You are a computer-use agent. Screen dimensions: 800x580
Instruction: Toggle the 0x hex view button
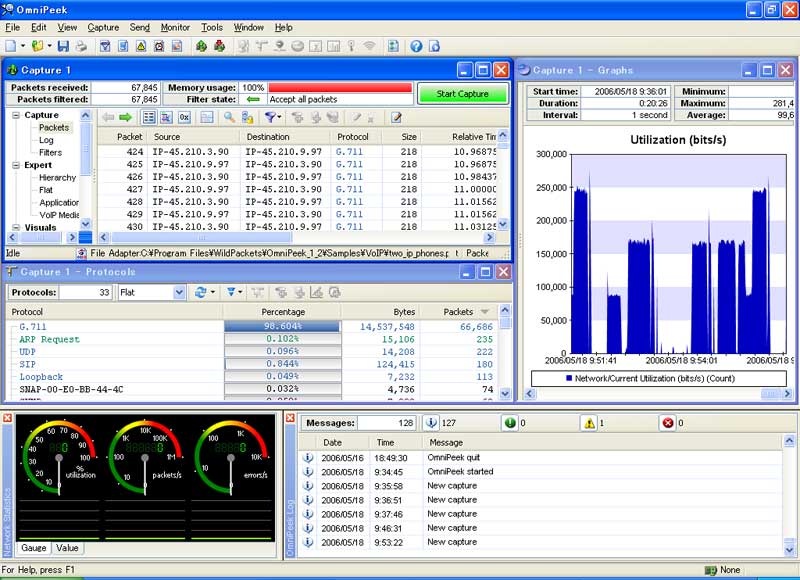coord(184,118)
